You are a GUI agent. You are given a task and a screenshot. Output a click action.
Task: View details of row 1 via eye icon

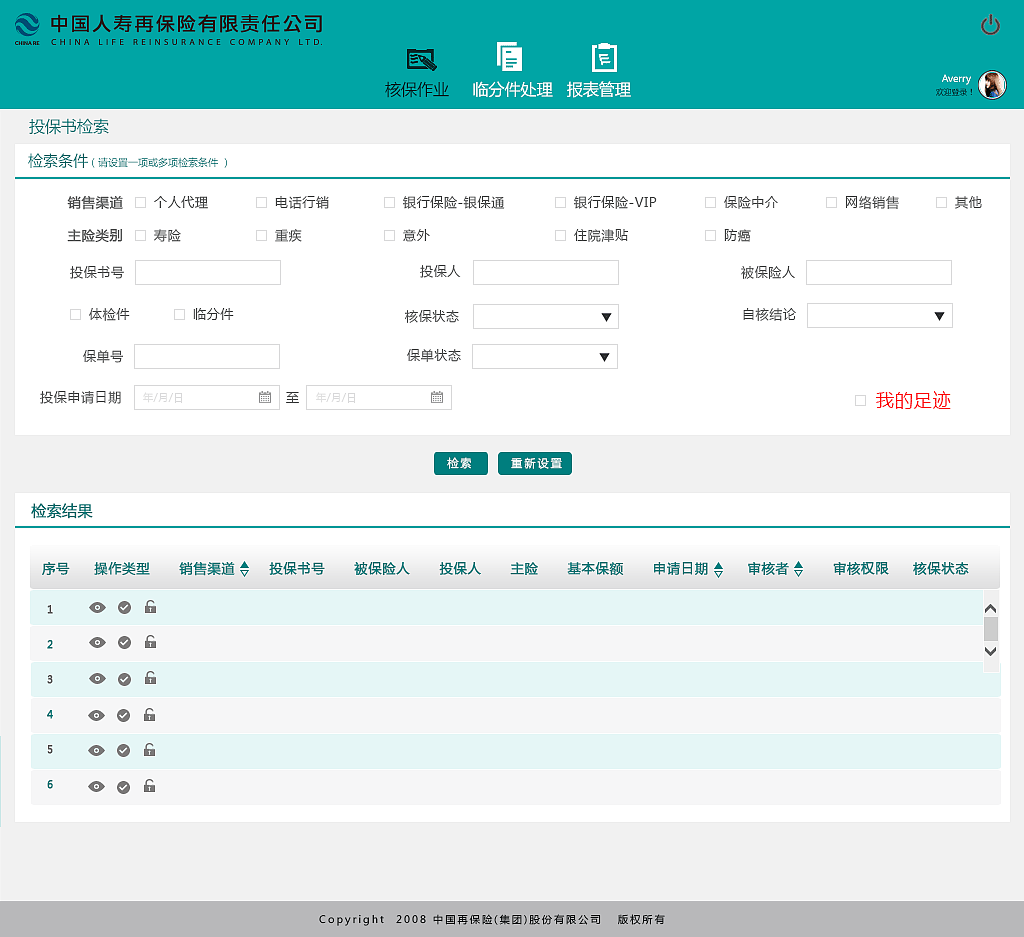click(x=96, y=607)
